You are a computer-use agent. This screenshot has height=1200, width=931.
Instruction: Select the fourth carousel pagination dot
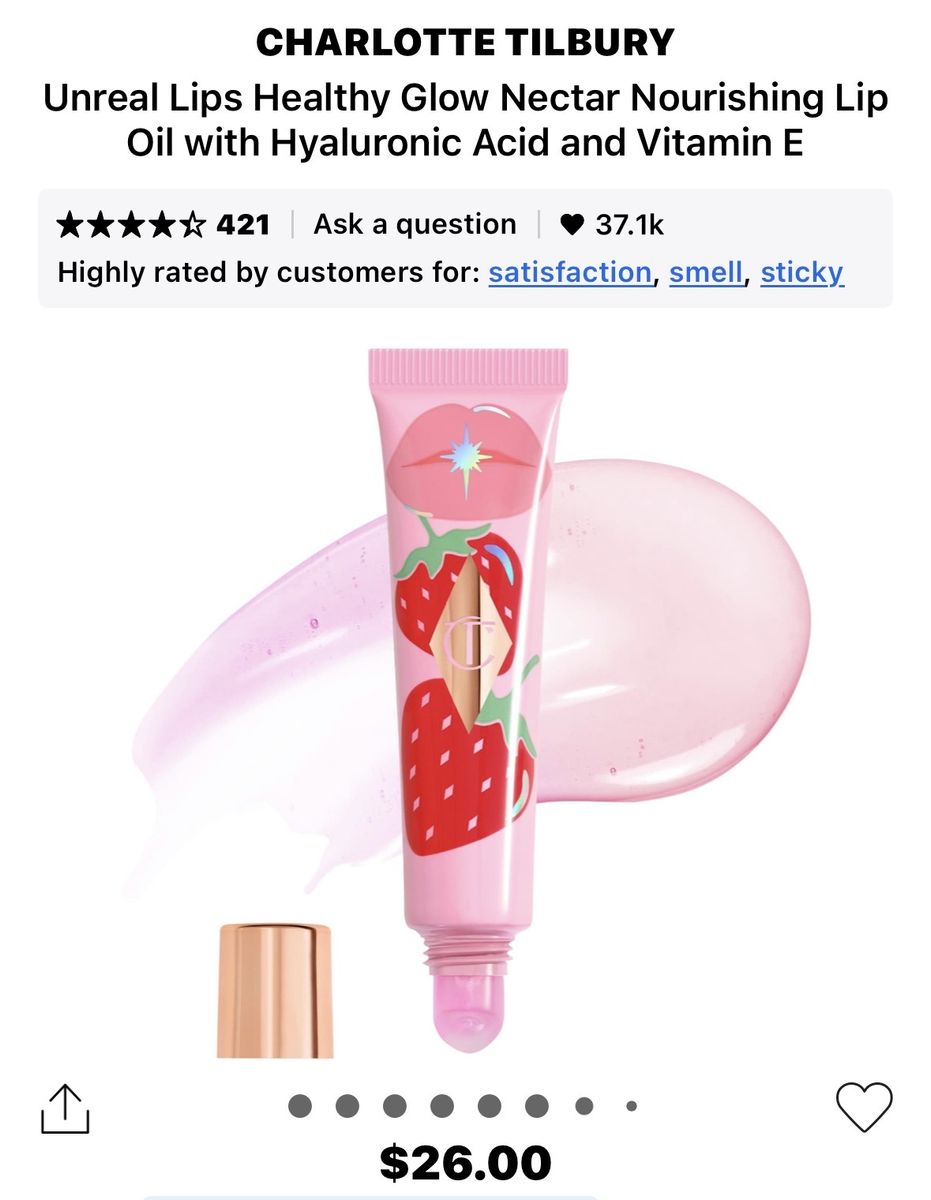[442, 1106]
